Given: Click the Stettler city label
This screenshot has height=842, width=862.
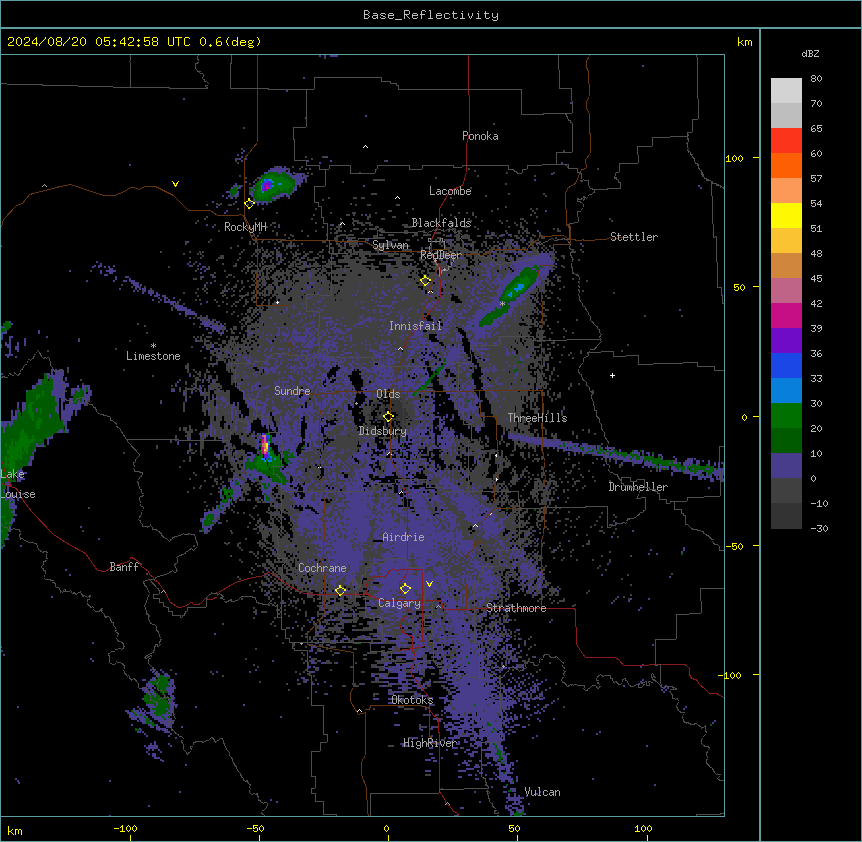Looking at the screenshot, I should tap(634, 237).
